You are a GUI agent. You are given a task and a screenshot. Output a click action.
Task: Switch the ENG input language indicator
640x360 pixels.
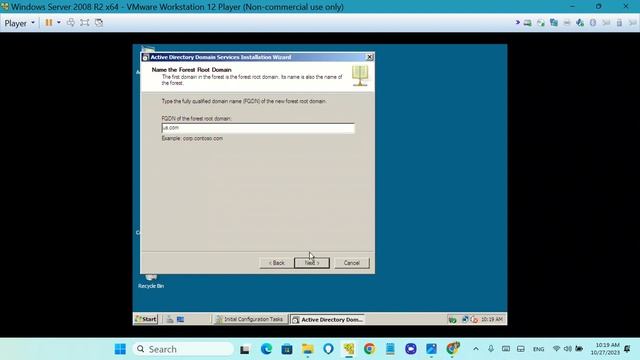point(538,349)
